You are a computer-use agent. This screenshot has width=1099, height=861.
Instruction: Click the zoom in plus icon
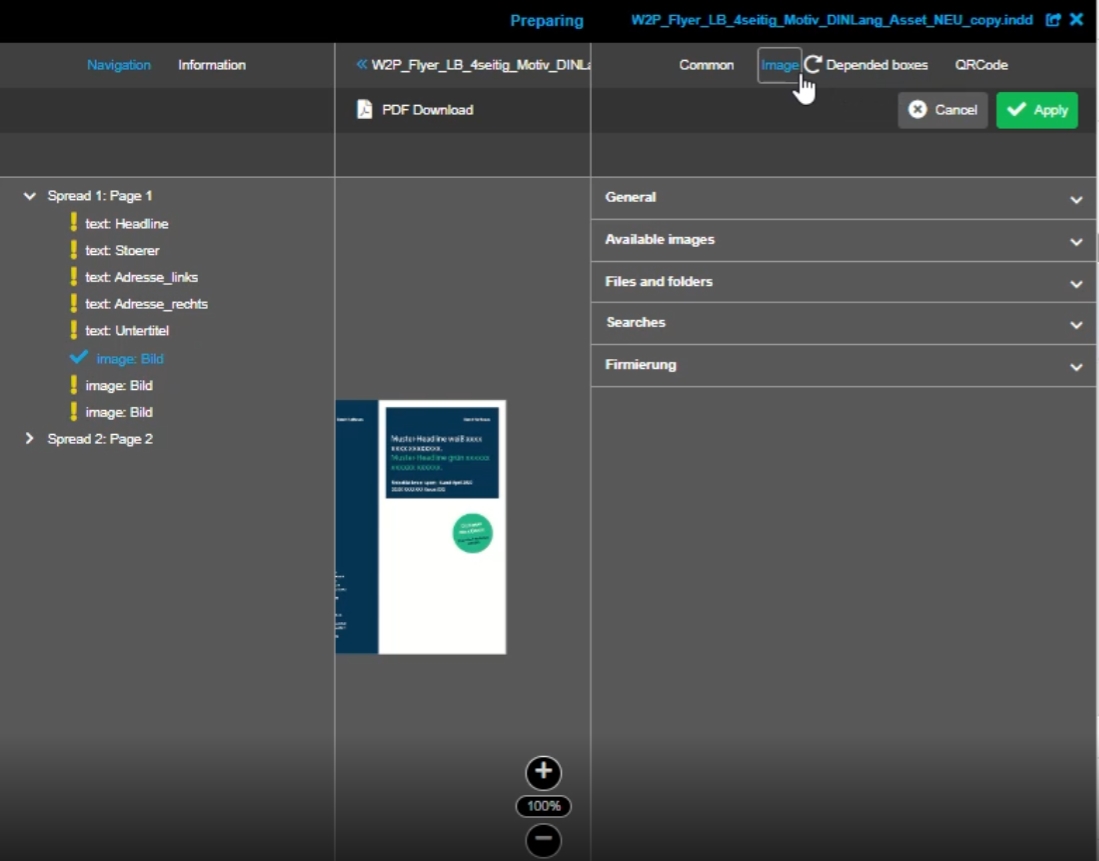click(543, 772)
